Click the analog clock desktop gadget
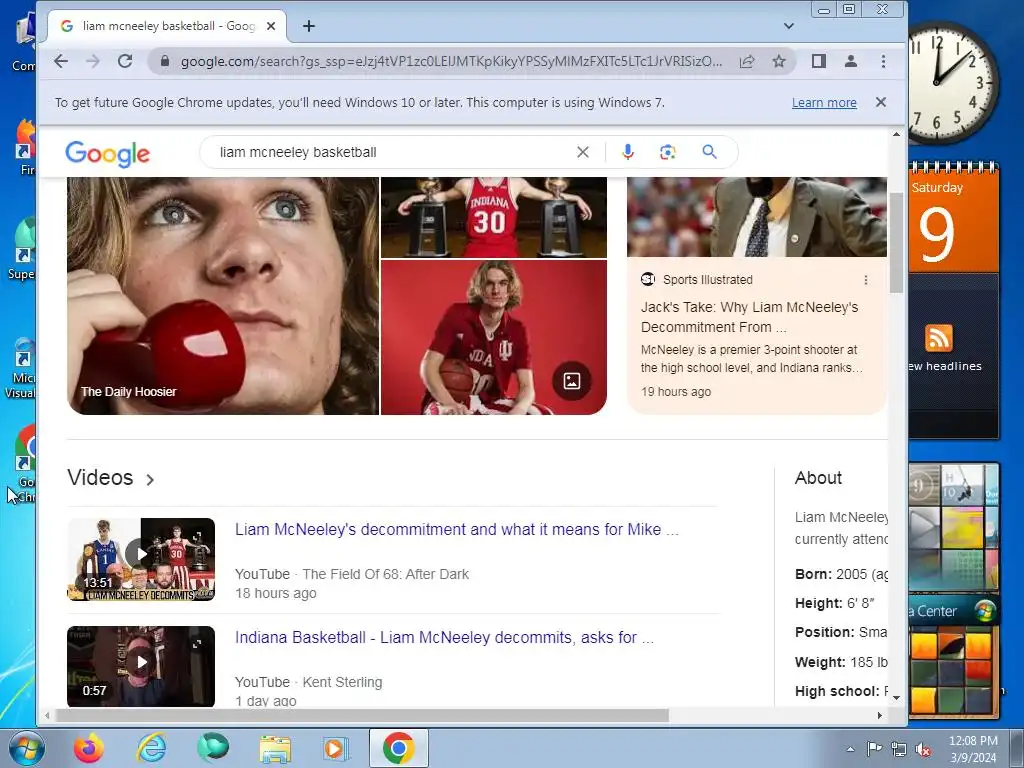 952,82
